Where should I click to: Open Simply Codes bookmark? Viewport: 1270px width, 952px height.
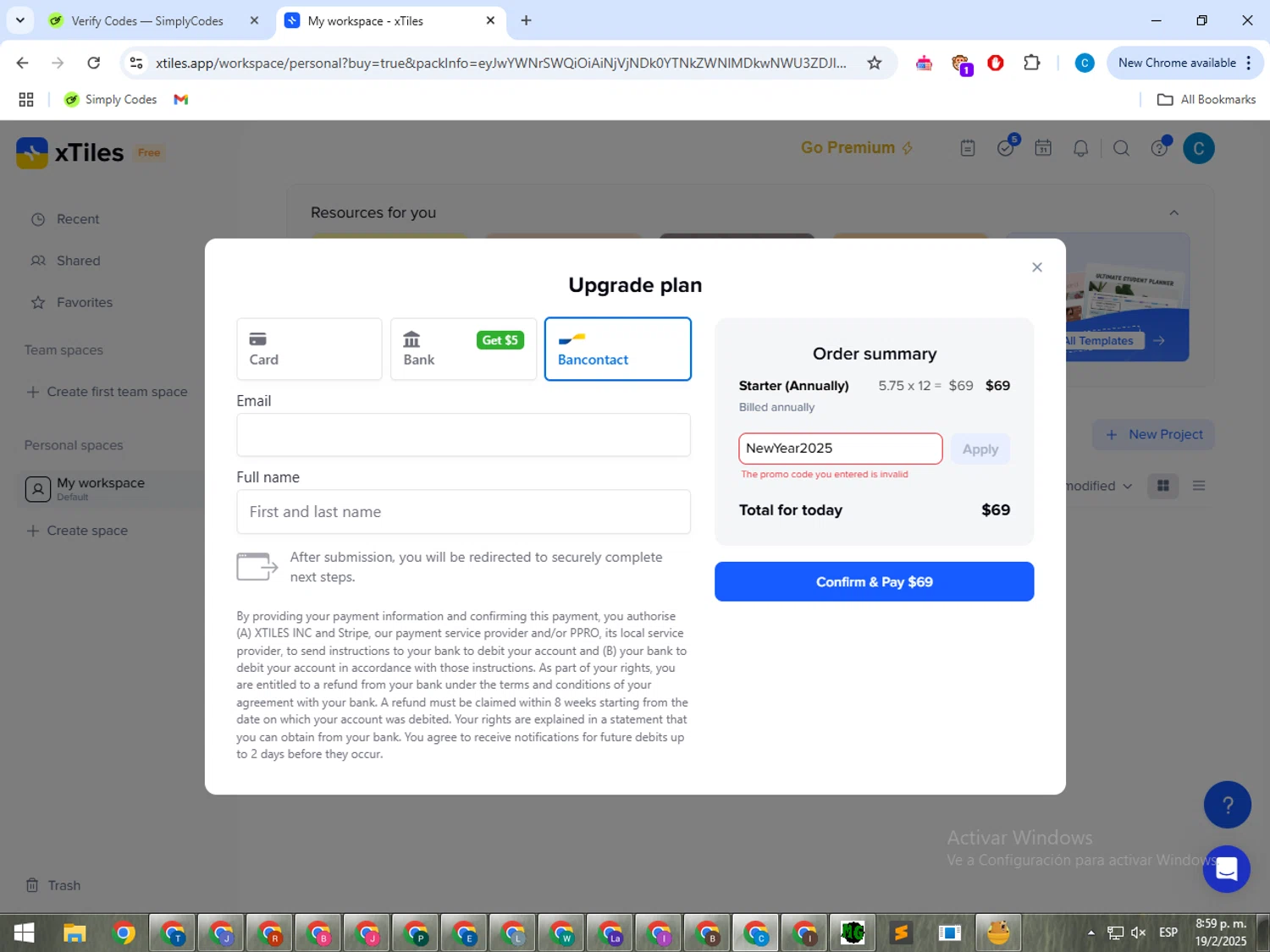[111, 100]
